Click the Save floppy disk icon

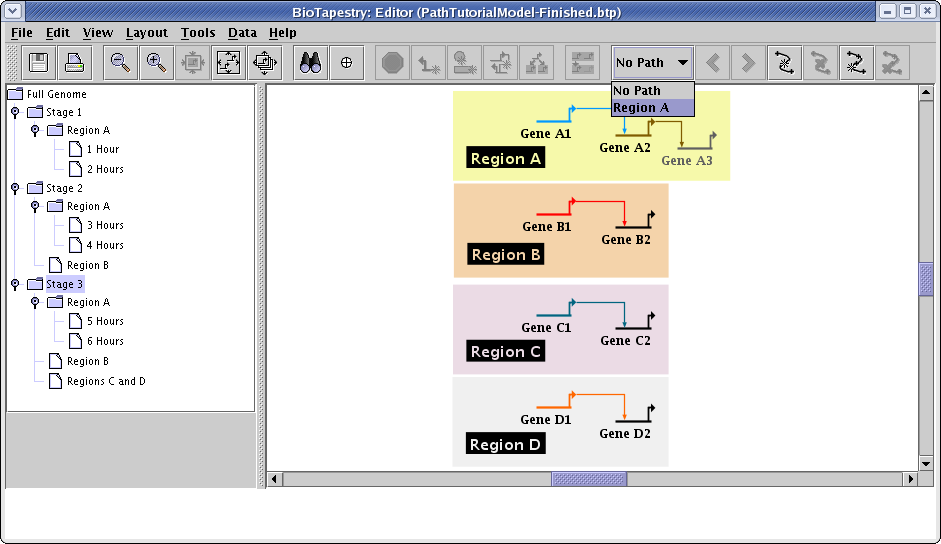coord(39,63)
